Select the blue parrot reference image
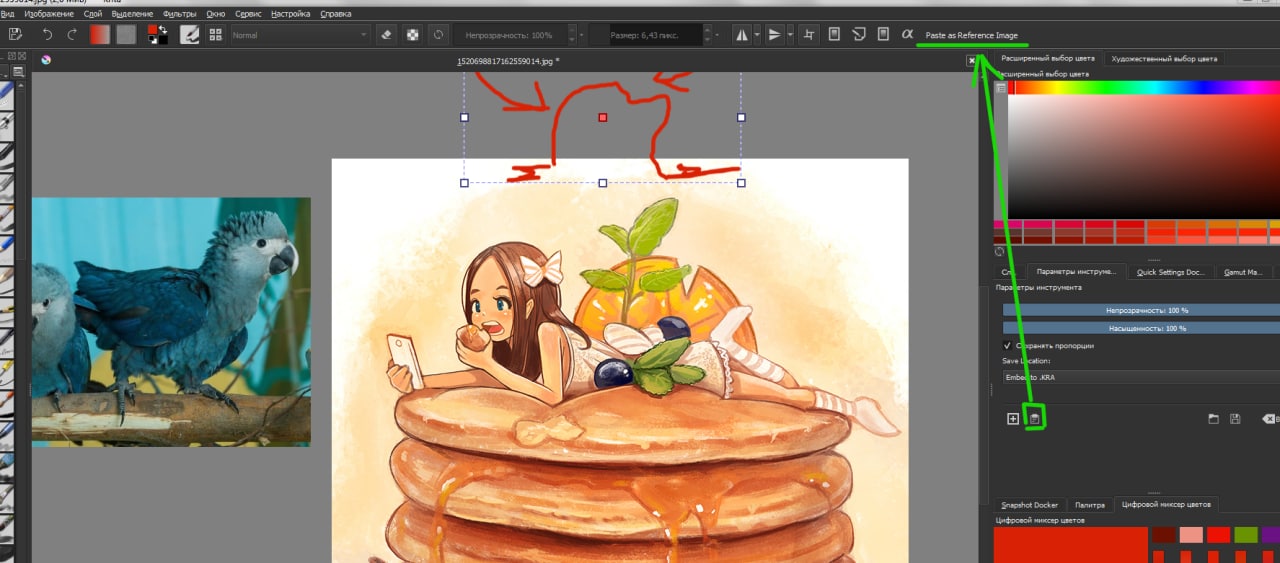Viewport: 1280px width, 563px height. 171,321
